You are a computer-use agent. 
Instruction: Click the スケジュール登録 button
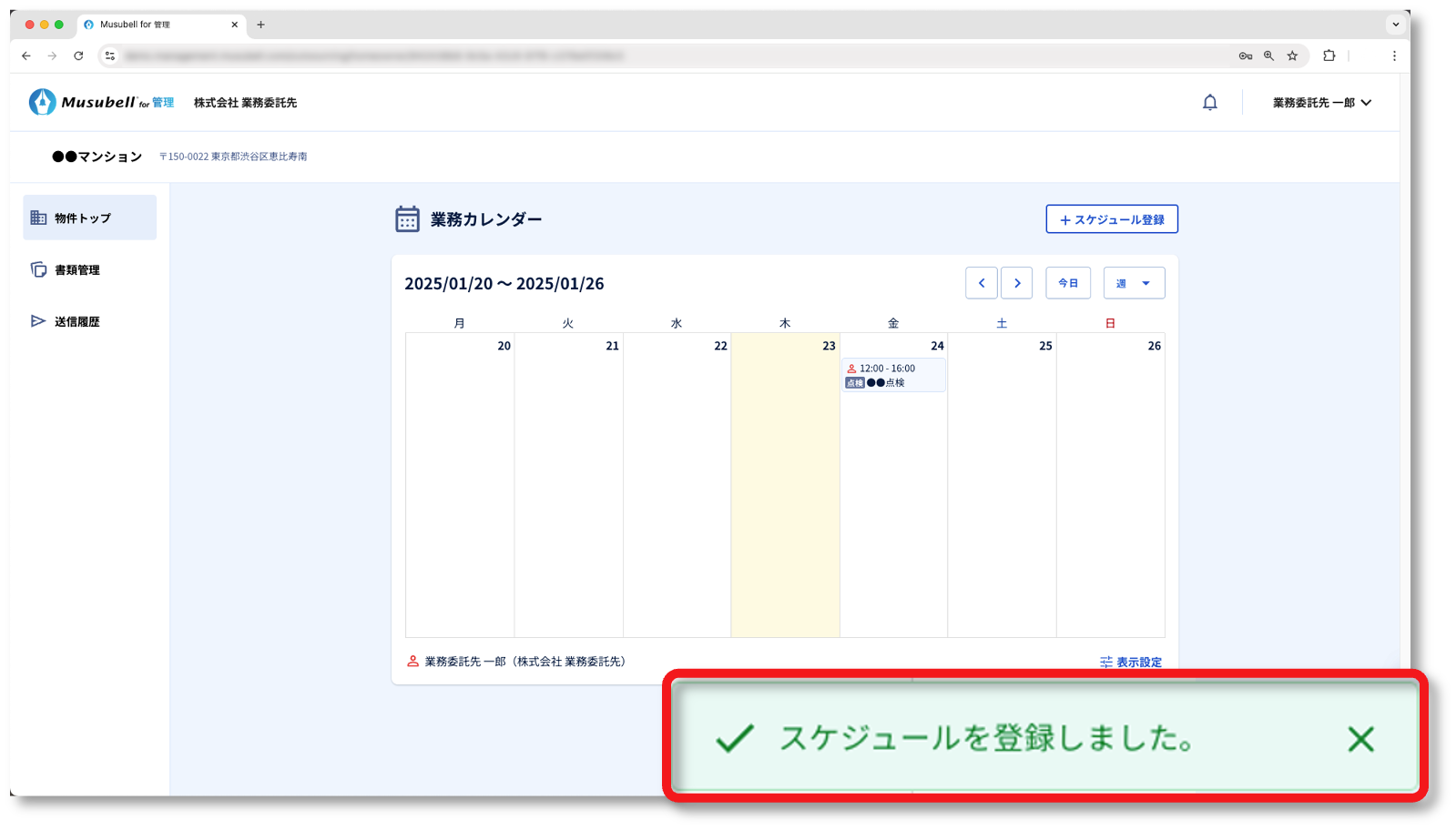point(1111,219)
